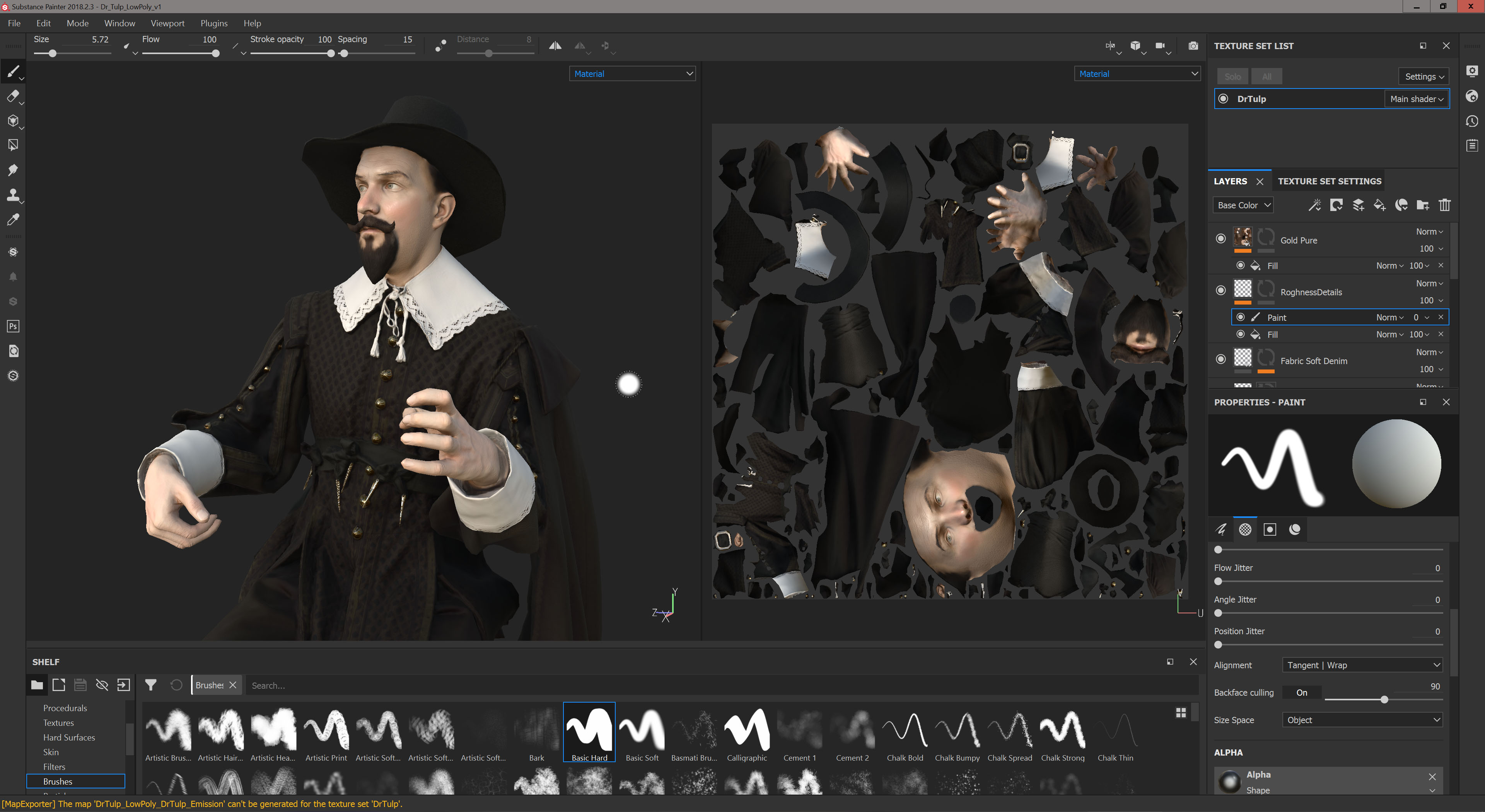Switch to Texture Set Settings tab
Viewport: 1485px width, 812px height.
click(1329, 181)
